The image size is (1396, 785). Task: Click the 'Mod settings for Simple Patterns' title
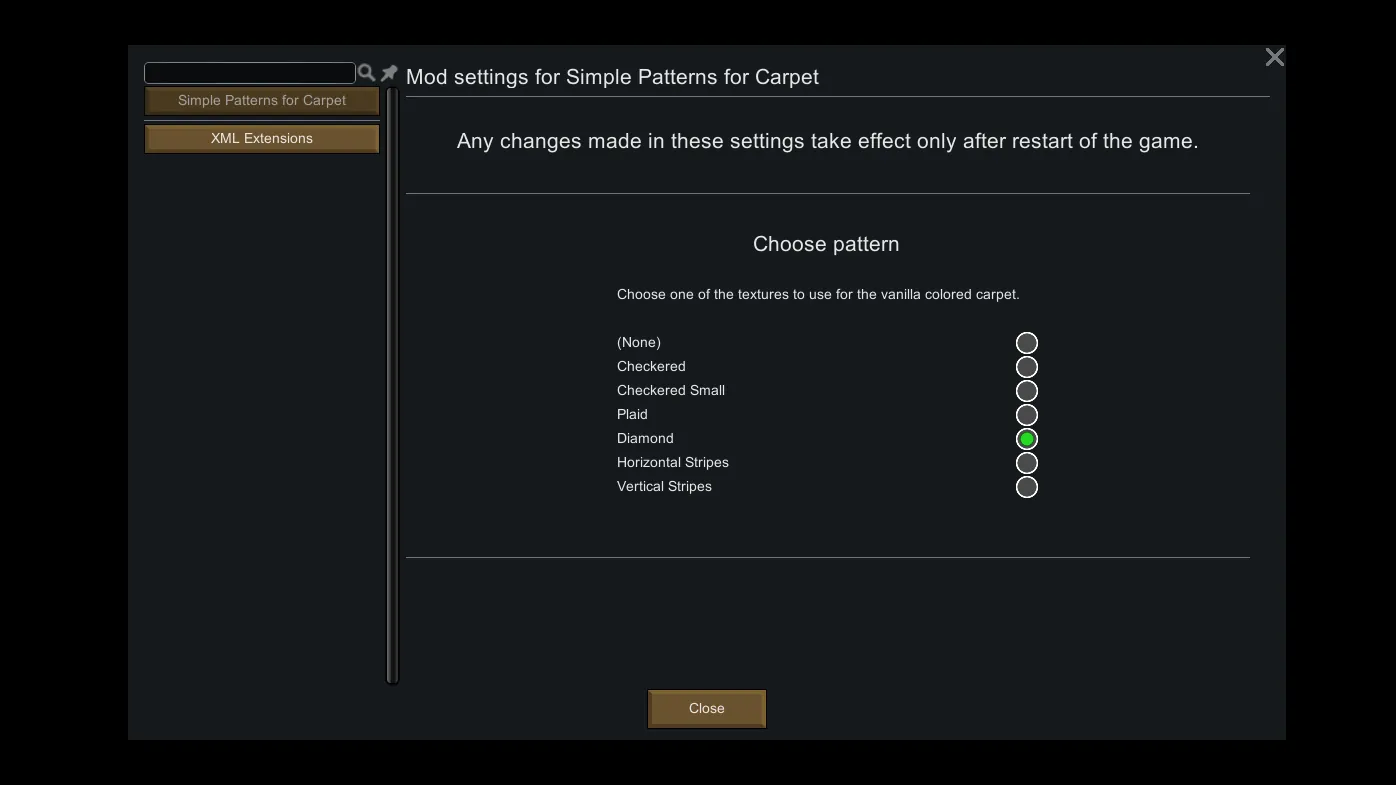point(612,77)
